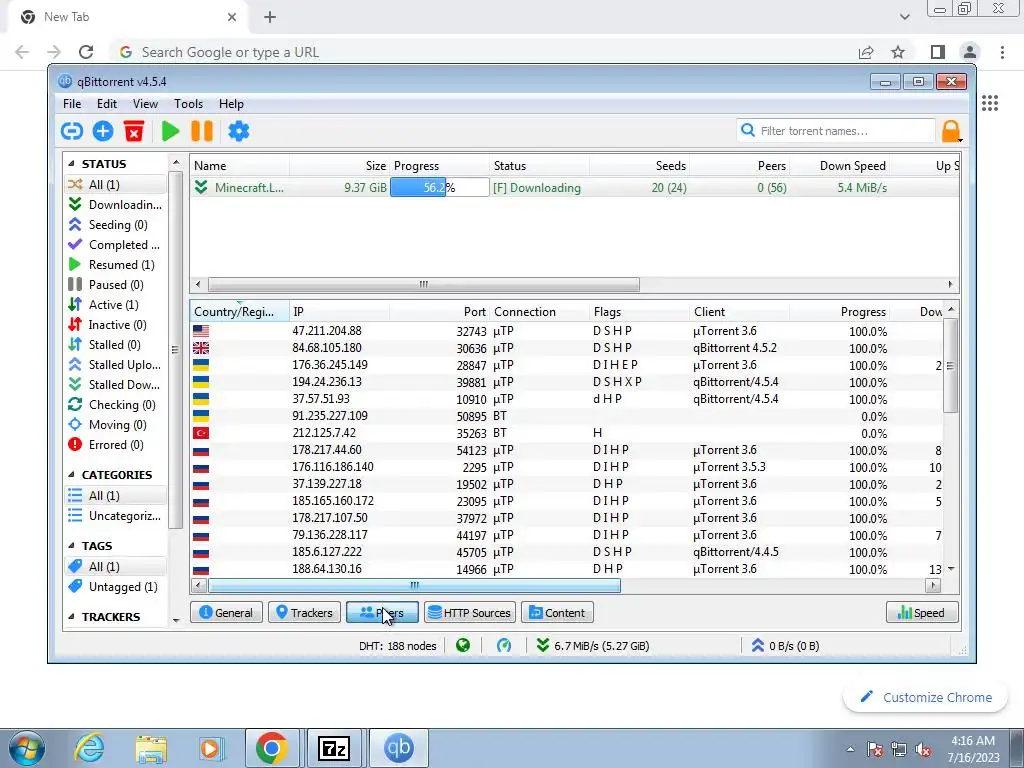Click the red Remove torrent trash icon
The height and width of the screenshot is (768, 1024).
pos(134,131)
